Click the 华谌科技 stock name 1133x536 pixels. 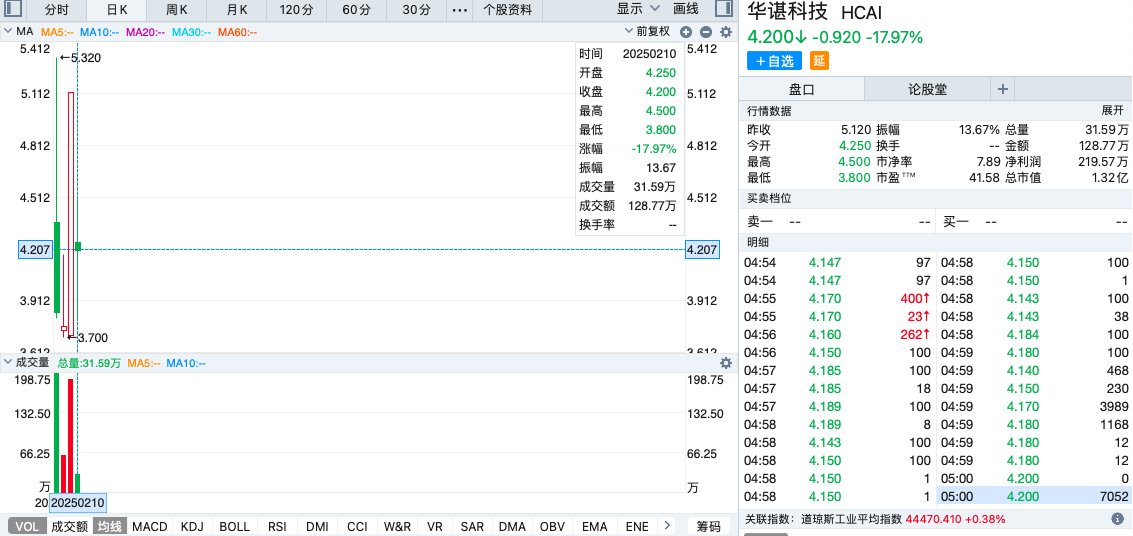(788, 12)
